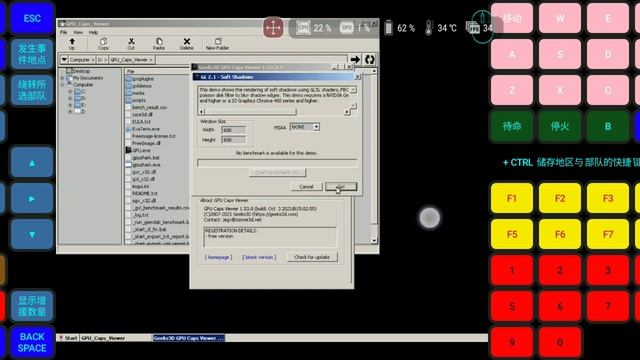Select the media folder in file list
Image resolution: width=640 pixels, height=360 pixels.
tap(136, 93)
